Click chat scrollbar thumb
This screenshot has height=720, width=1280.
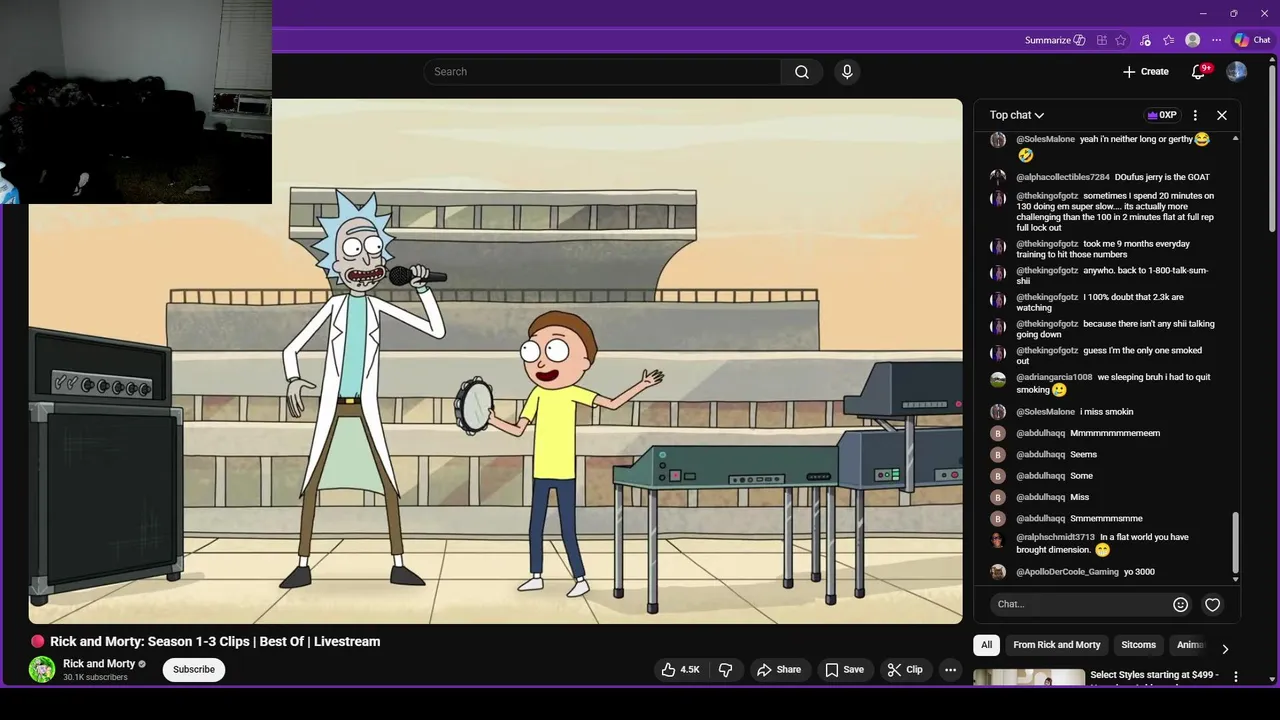(x=1235, y=542)
